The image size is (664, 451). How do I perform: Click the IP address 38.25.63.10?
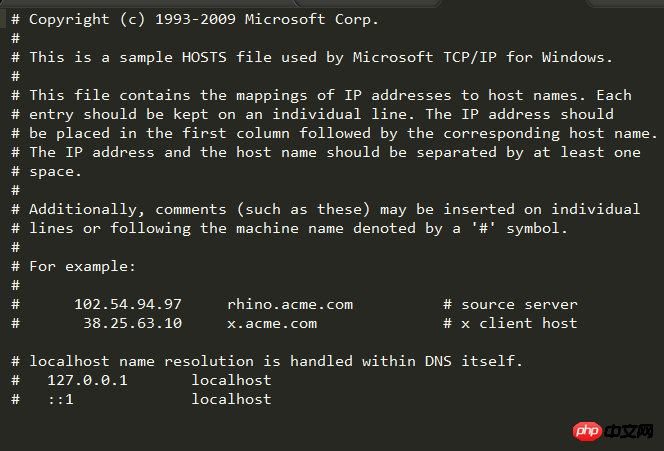132,324
